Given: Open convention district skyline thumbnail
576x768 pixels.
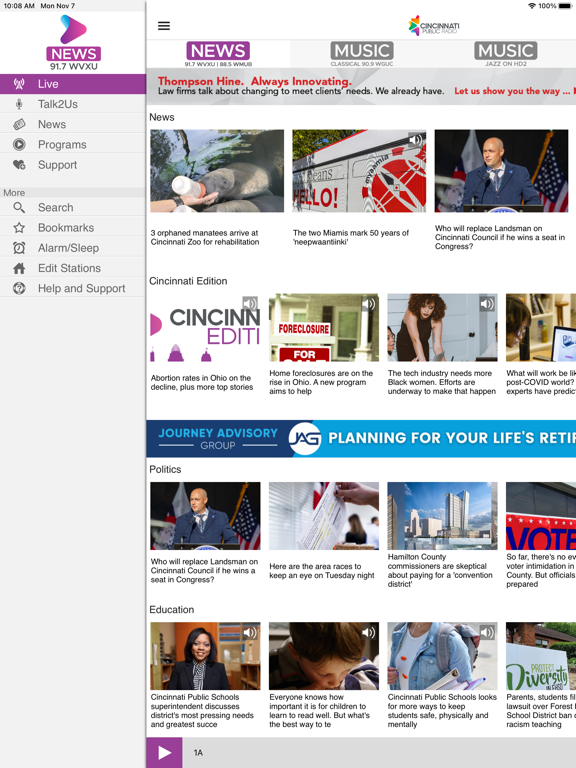Looking at the screenshot, I should (x=442, y=516).
